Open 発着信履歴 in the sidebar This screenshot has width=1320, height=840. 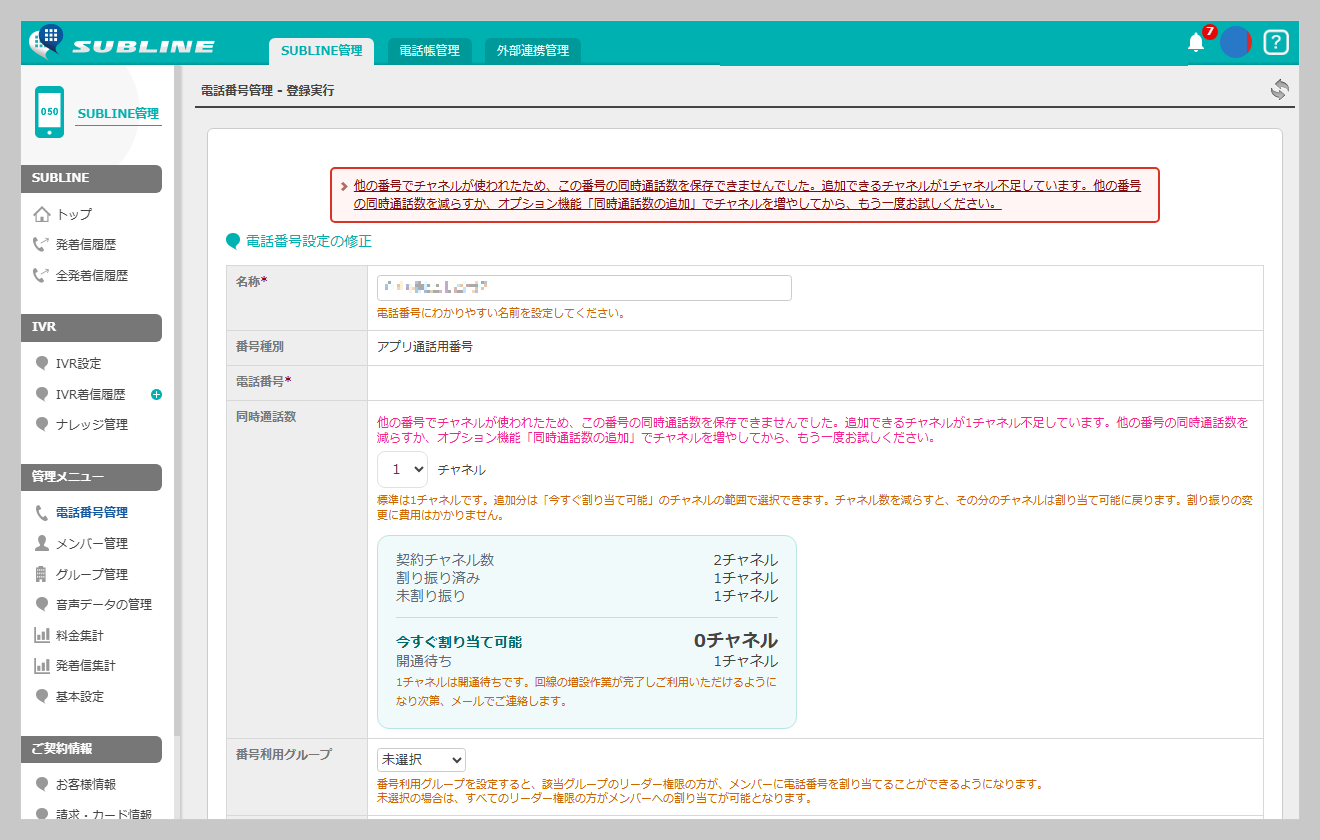click(86, 244)
